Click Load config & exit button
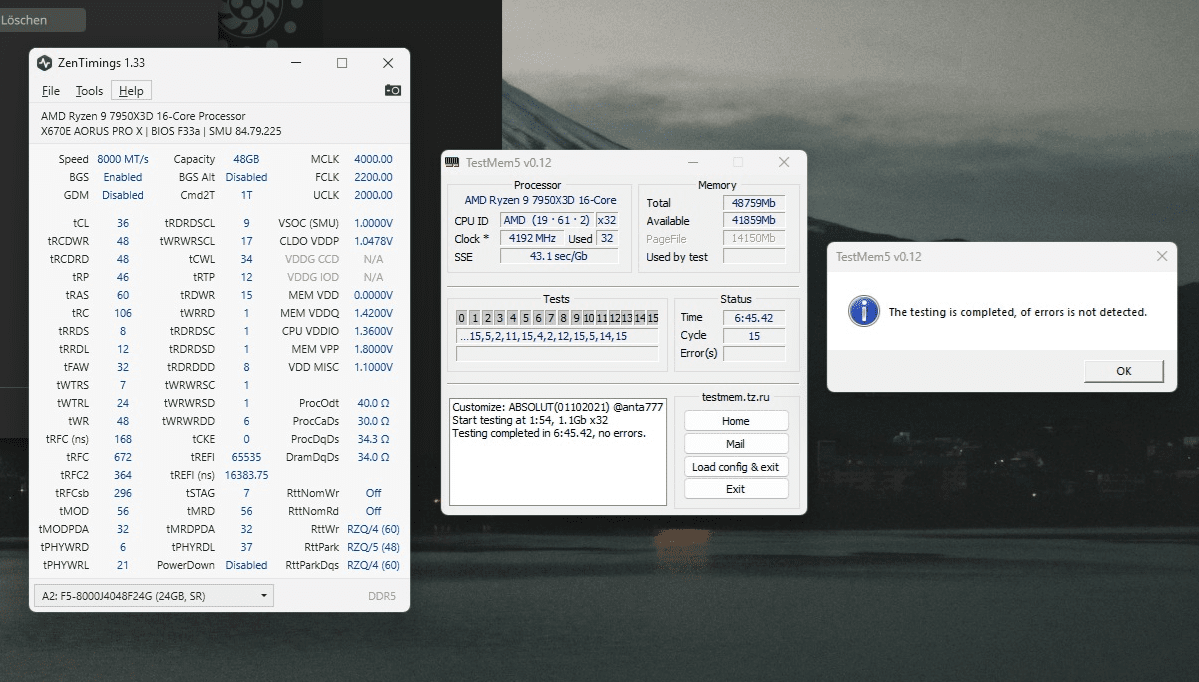The height and width of the screenshot is (682, 1199). 736,466
